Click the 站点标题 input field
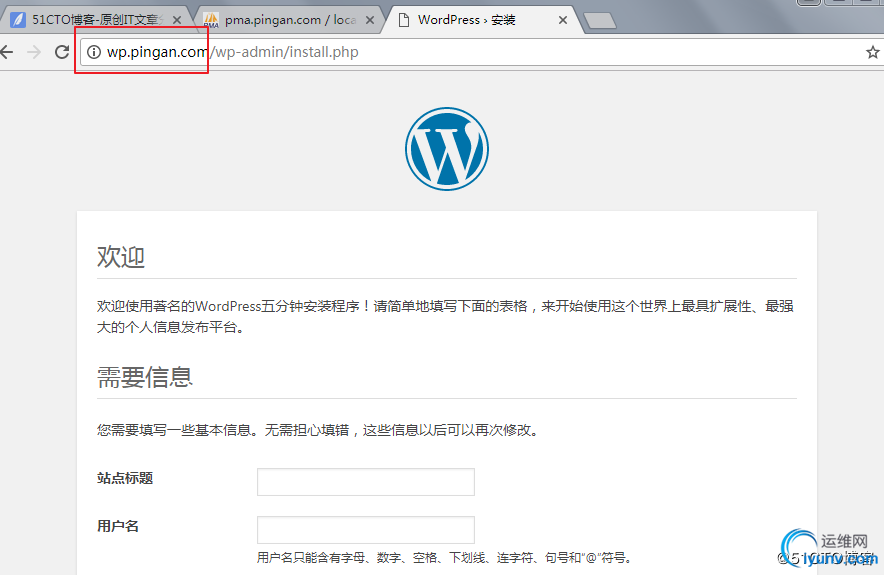 366,482
